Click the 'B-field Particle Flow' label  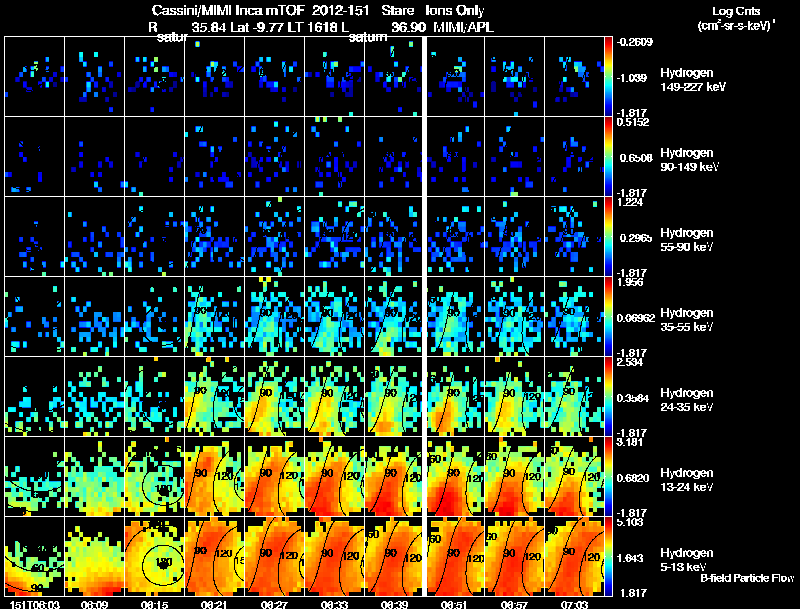(747, 578)
